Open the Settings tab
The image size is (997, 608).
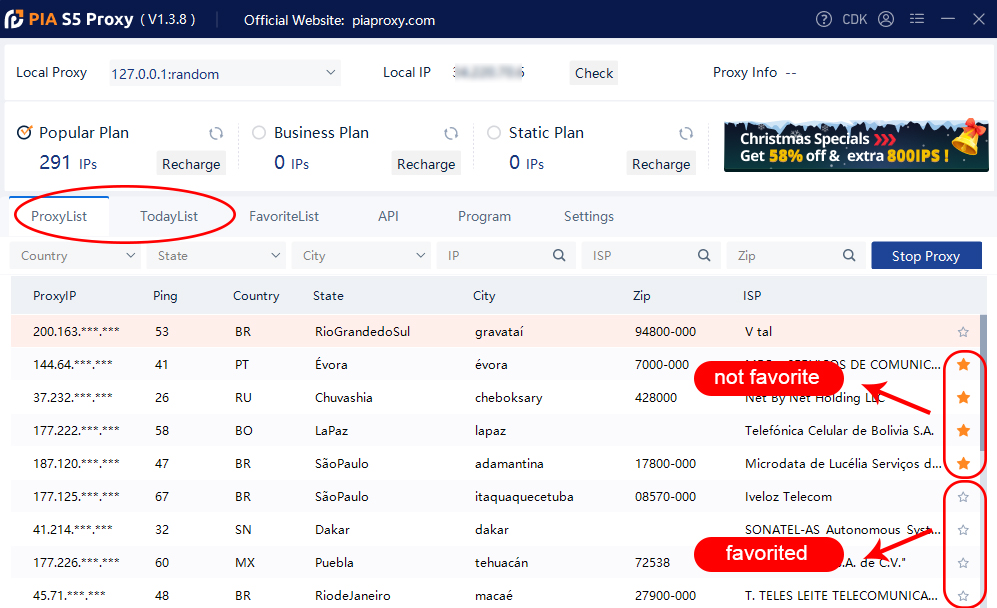tap(589, 216)
